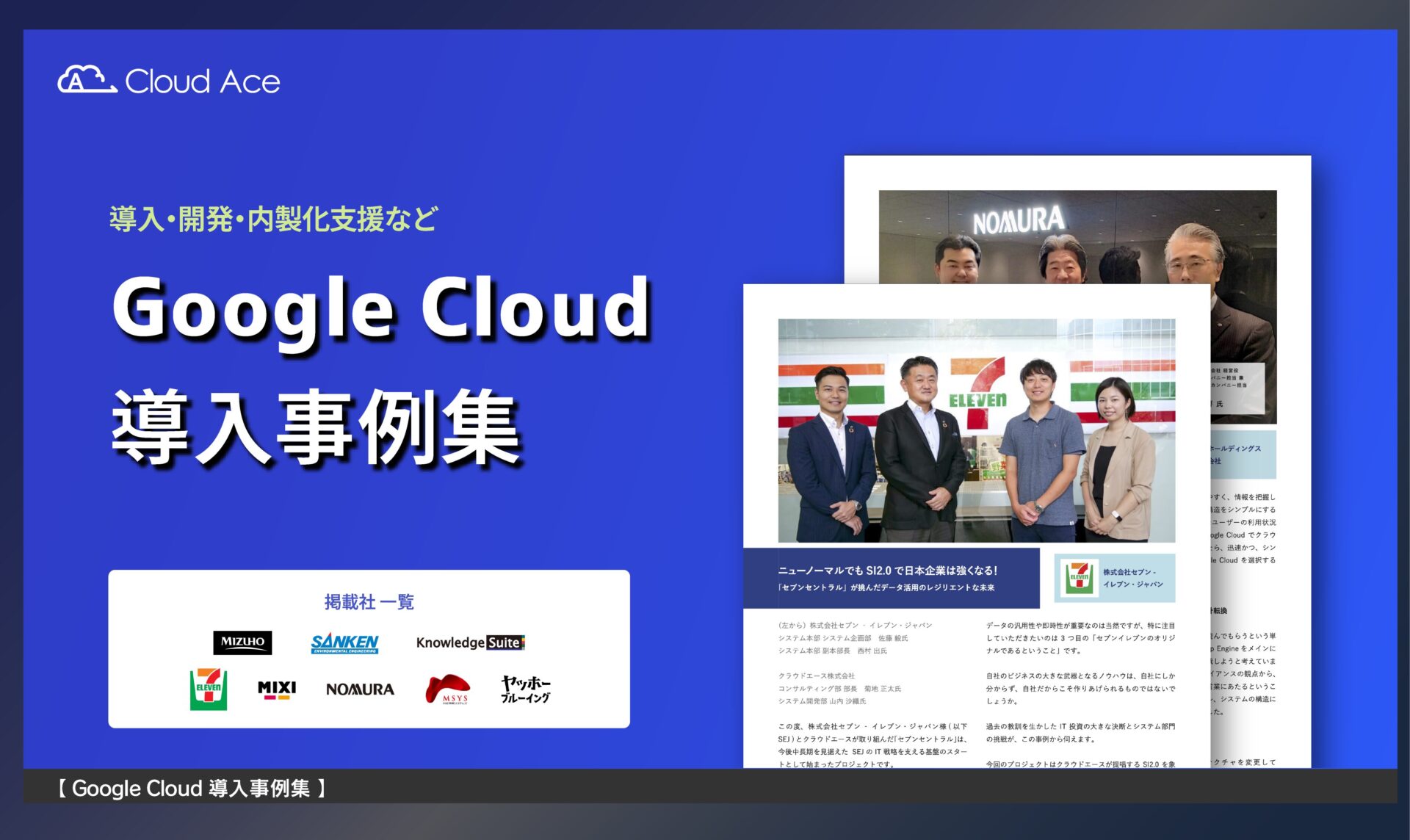Click 株式会社セブン-イレブン・ジャパン company label

(1133, 578)
